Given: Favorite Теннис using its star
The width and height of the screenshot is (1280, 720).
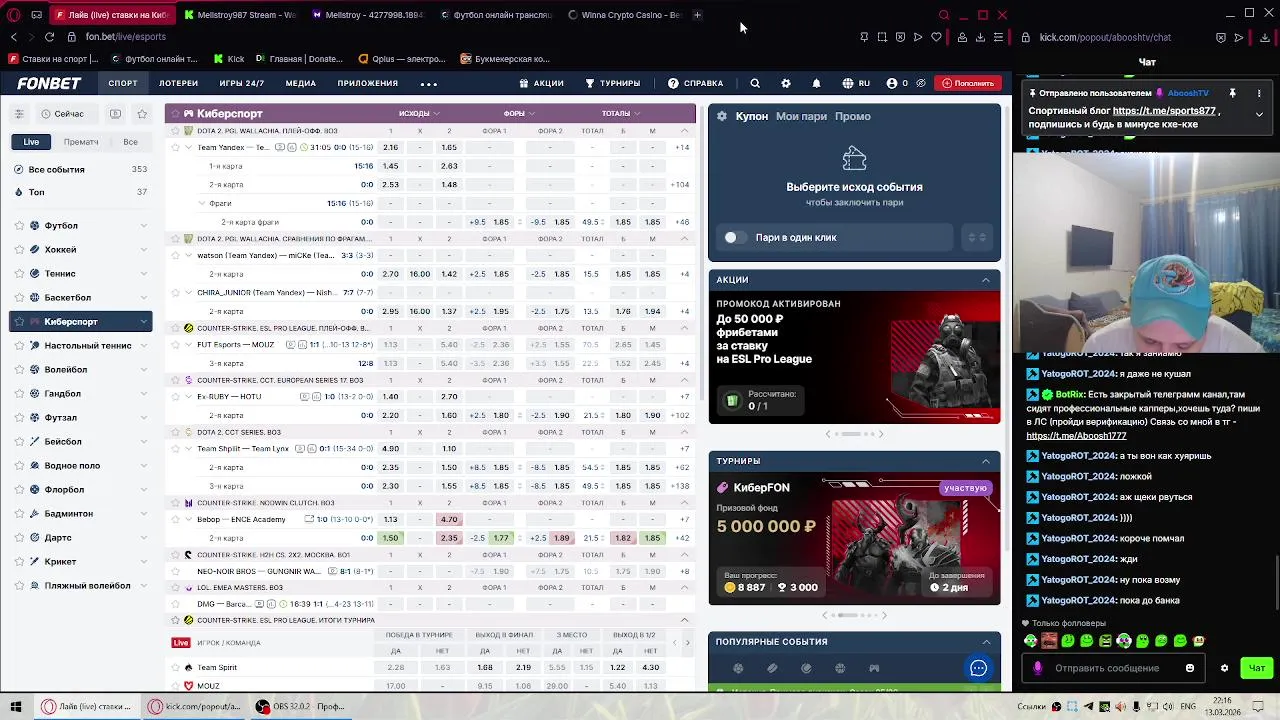Looking at the screenshot, I should 19,274.
